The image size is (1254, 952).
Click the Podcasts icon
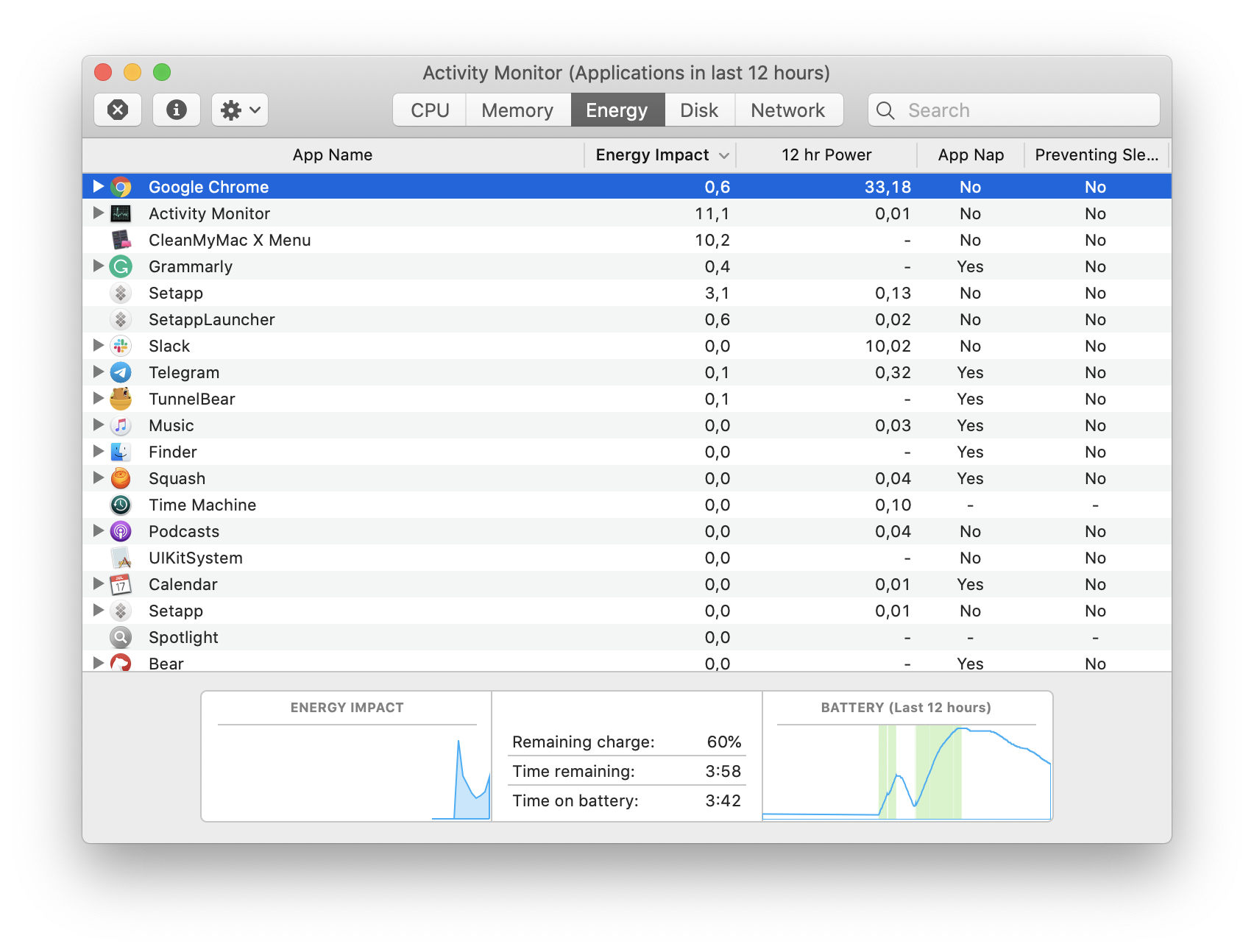[x=120, y=530]
